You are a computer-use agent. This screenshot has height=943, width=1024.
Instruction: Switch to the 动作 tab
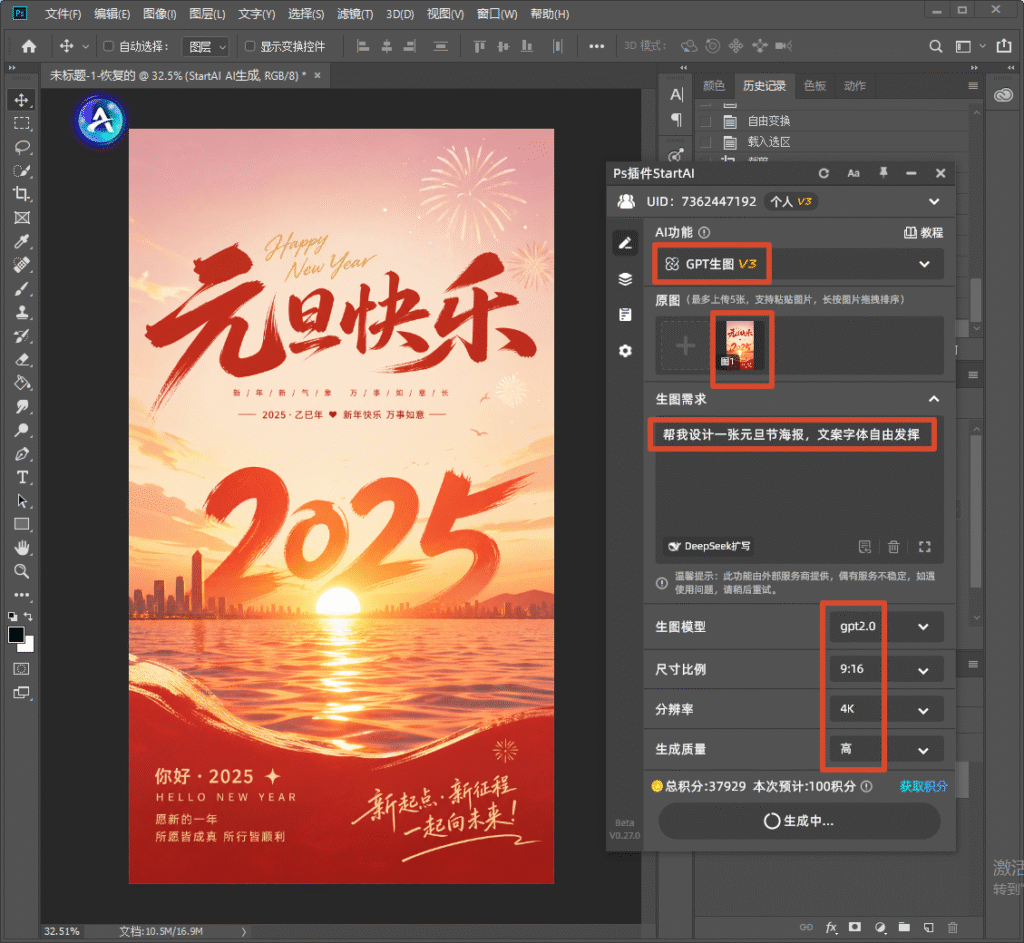pyautogui.click(x=854, y=86)
